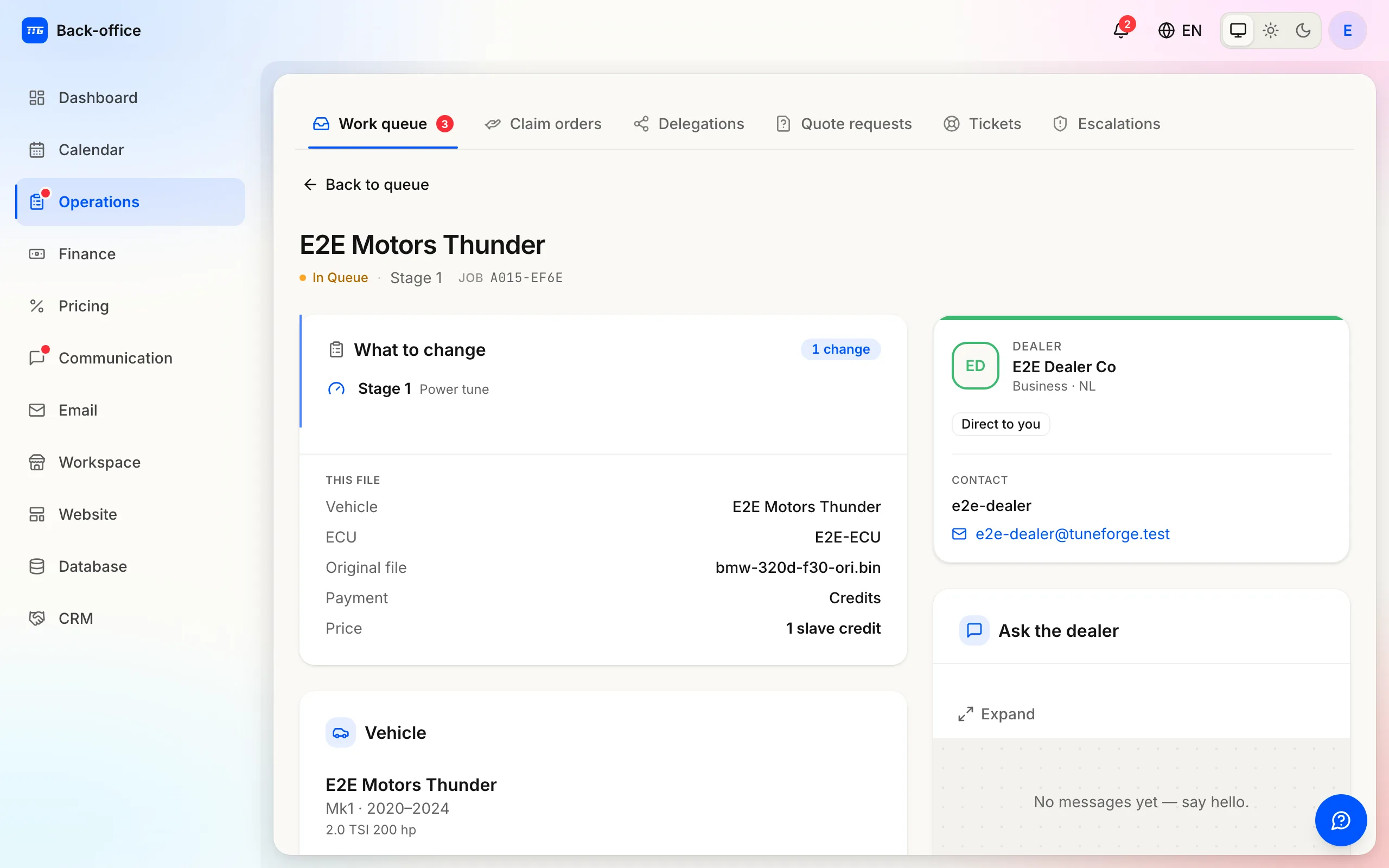Switch to Claim orders tab
The width and height of the screenshot is (1389, 868).
coord(543,124)
